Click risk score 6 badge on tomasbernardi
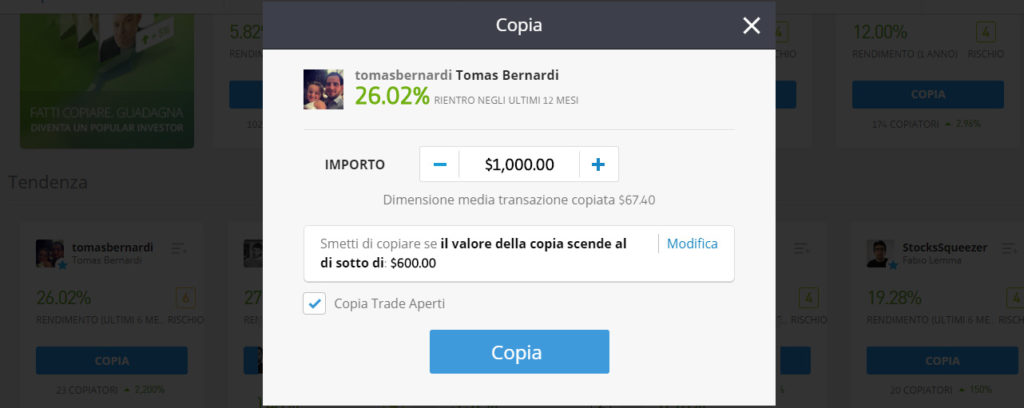The width and height of the screenshot is (1024, 408). coord(186,298)
